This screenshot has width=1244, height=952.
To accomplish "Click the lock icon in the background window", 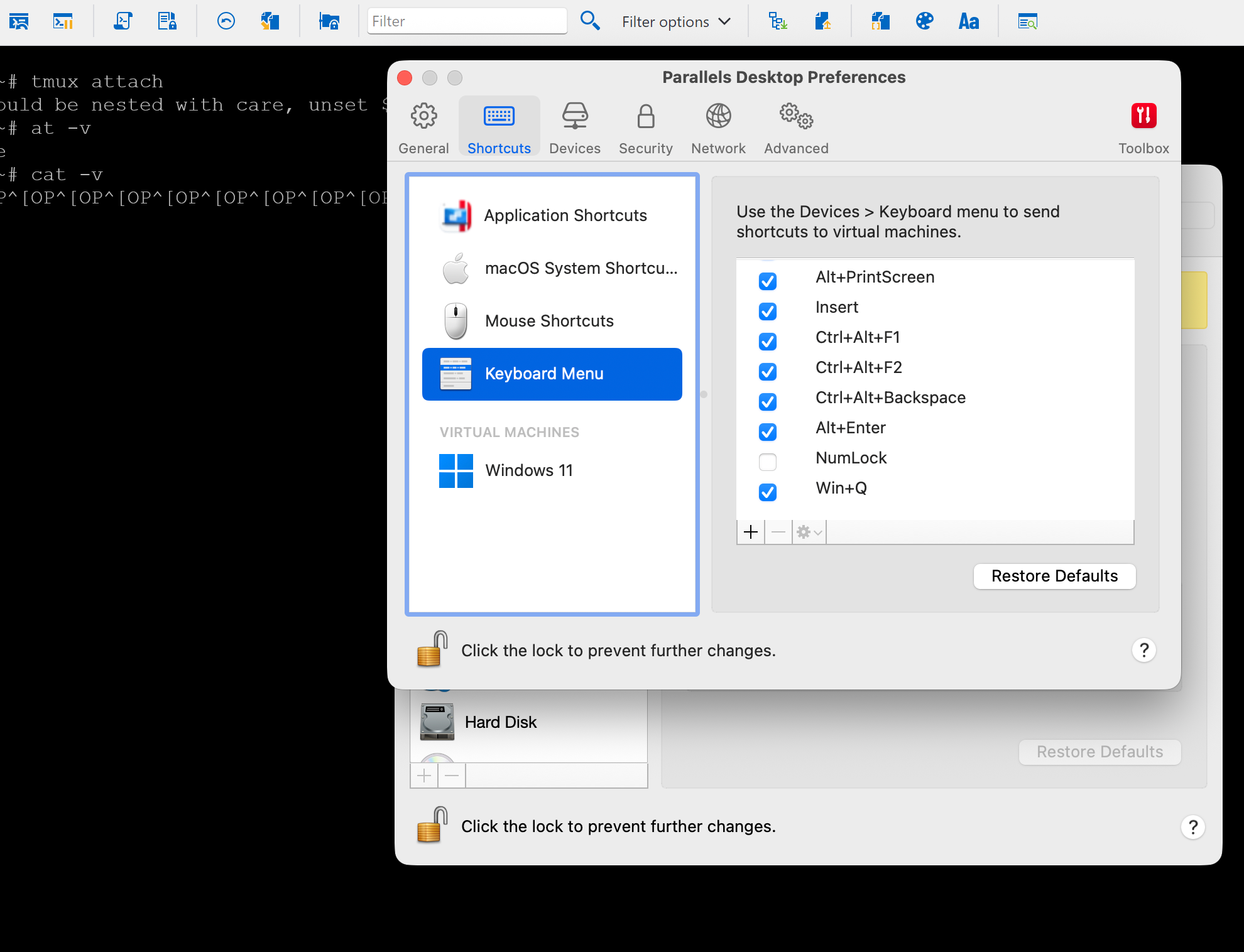I will pyautogui.click(x=432, y=825).
